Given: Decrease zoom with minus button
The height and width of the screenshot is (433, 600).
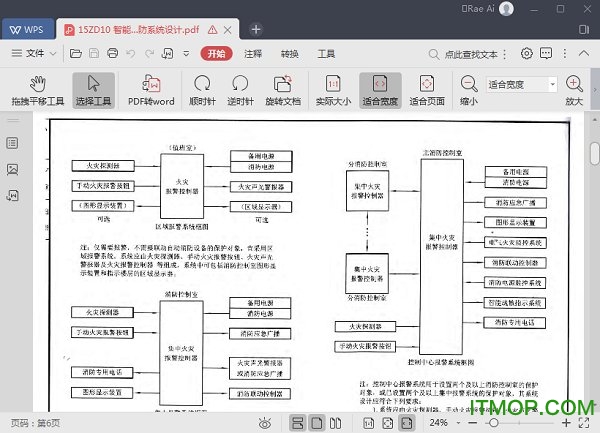Looking at the screenshot, I should (473, 423).
